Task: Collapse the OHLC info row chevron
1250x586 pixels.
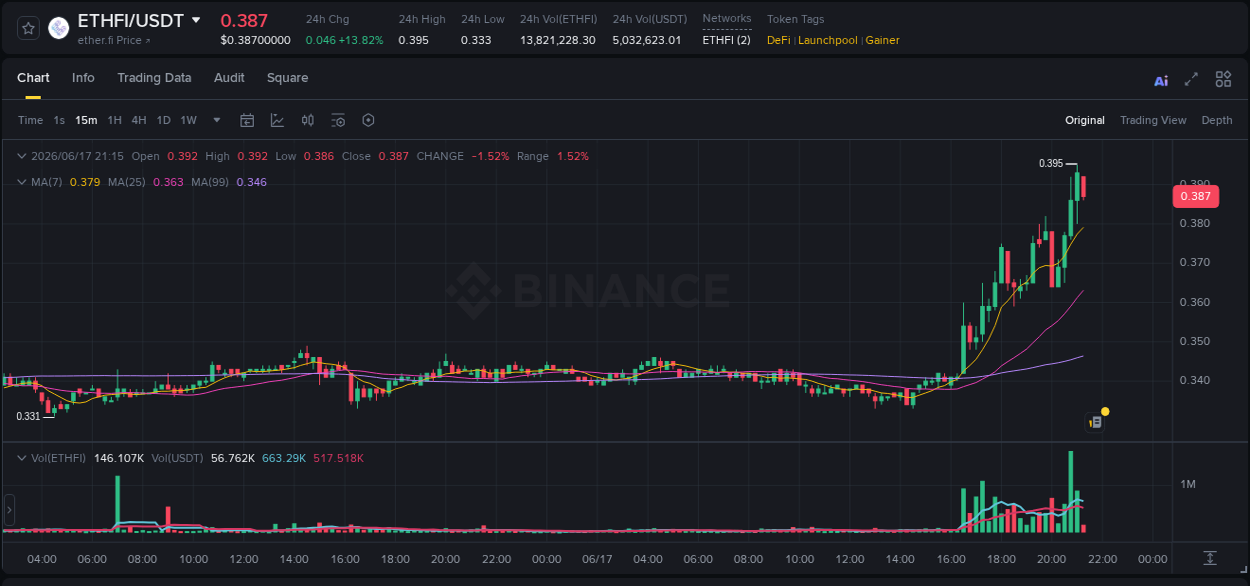Action: click(22, 156)
